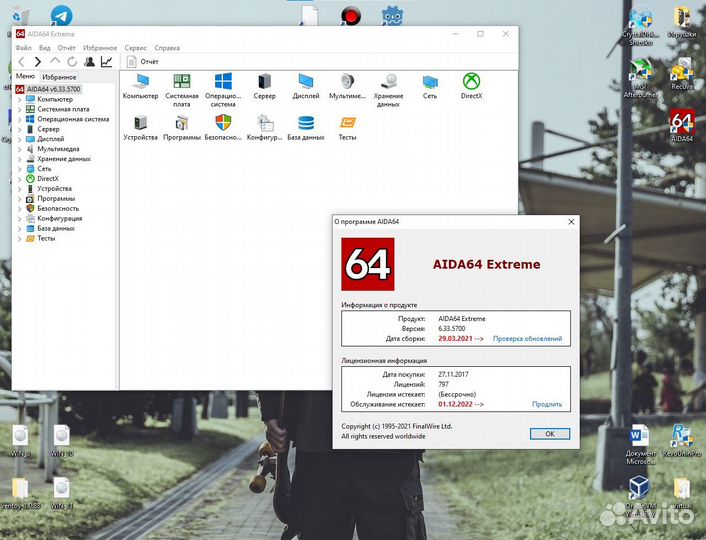Select Конфигурация in the sidebar tree
The height and width of the screenshot is (540, 706).
pyautogui.click(x=59, y=218)
